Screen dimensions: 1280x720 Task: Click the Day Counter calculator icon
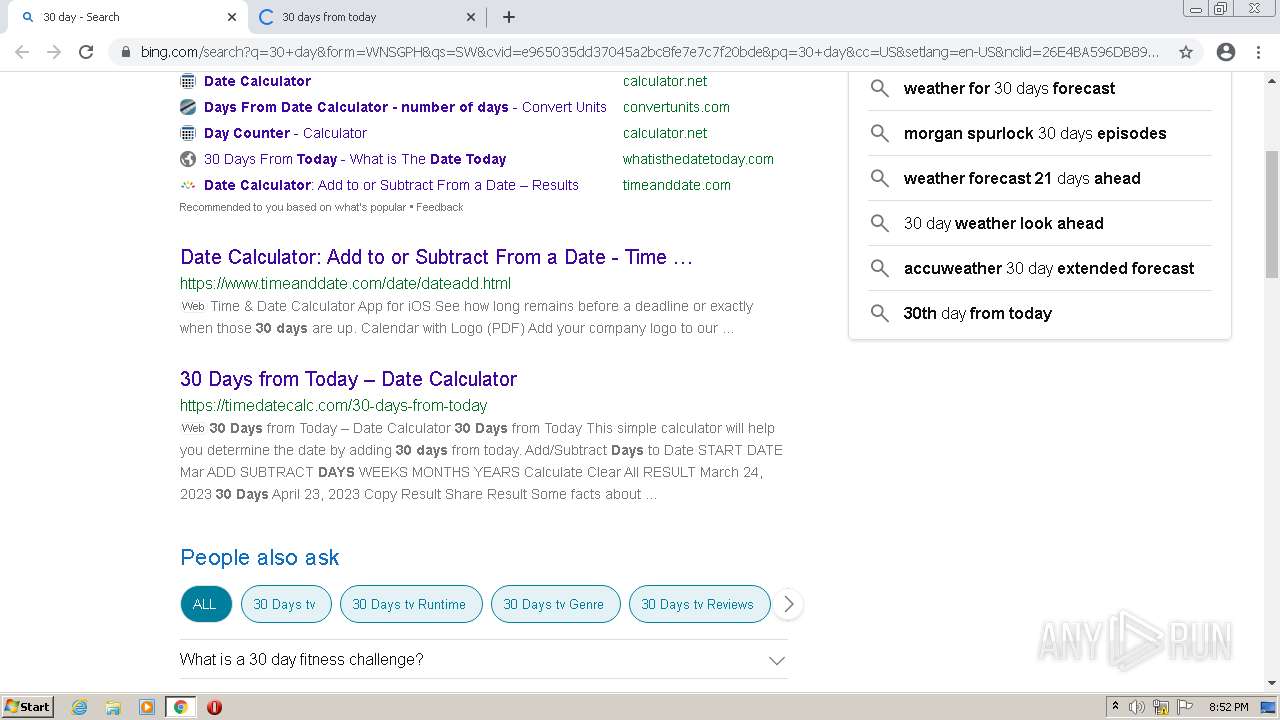click(187, 133)
